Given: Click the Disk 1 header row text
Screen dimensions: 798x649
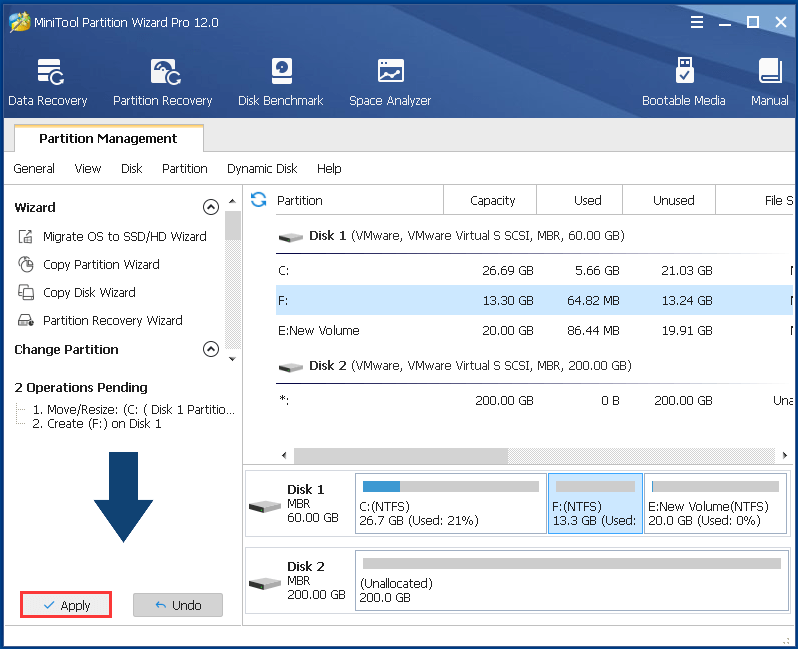Looking at the screenshot, I should [467, 236].
